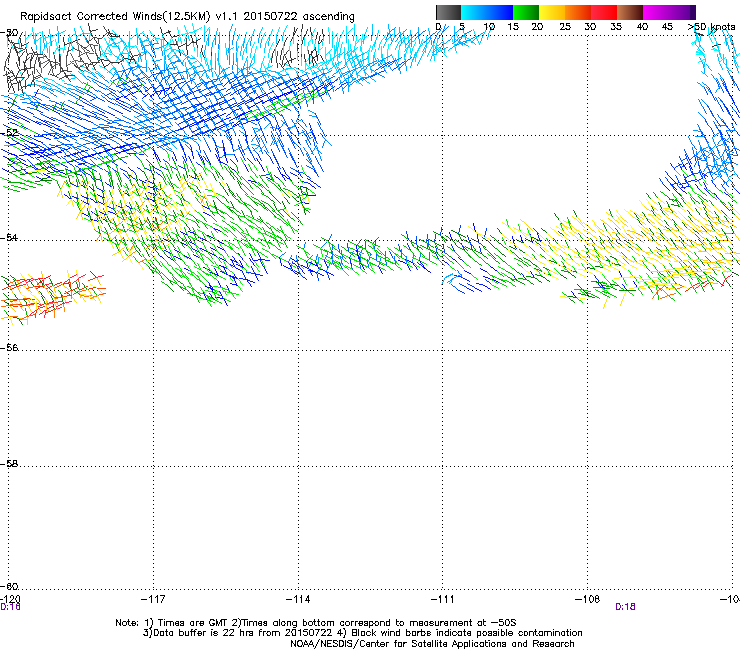Pick the yellow 20-25 knots legend swatch
Screen dimensions: 740x650
pyautogui.click(x=552, y=12)
